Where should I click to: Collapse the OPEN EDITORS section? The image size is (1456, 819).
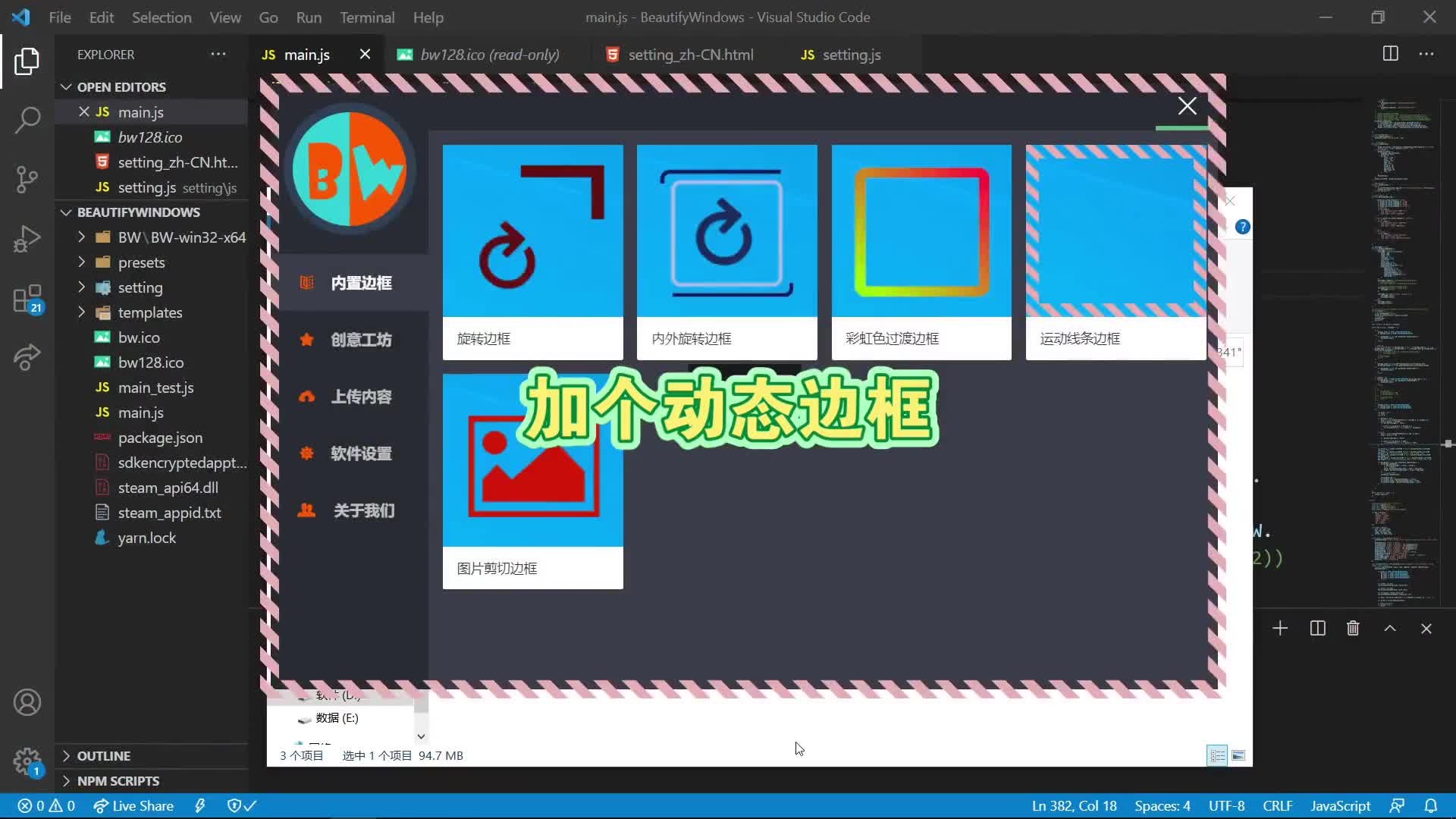point(121,86)
